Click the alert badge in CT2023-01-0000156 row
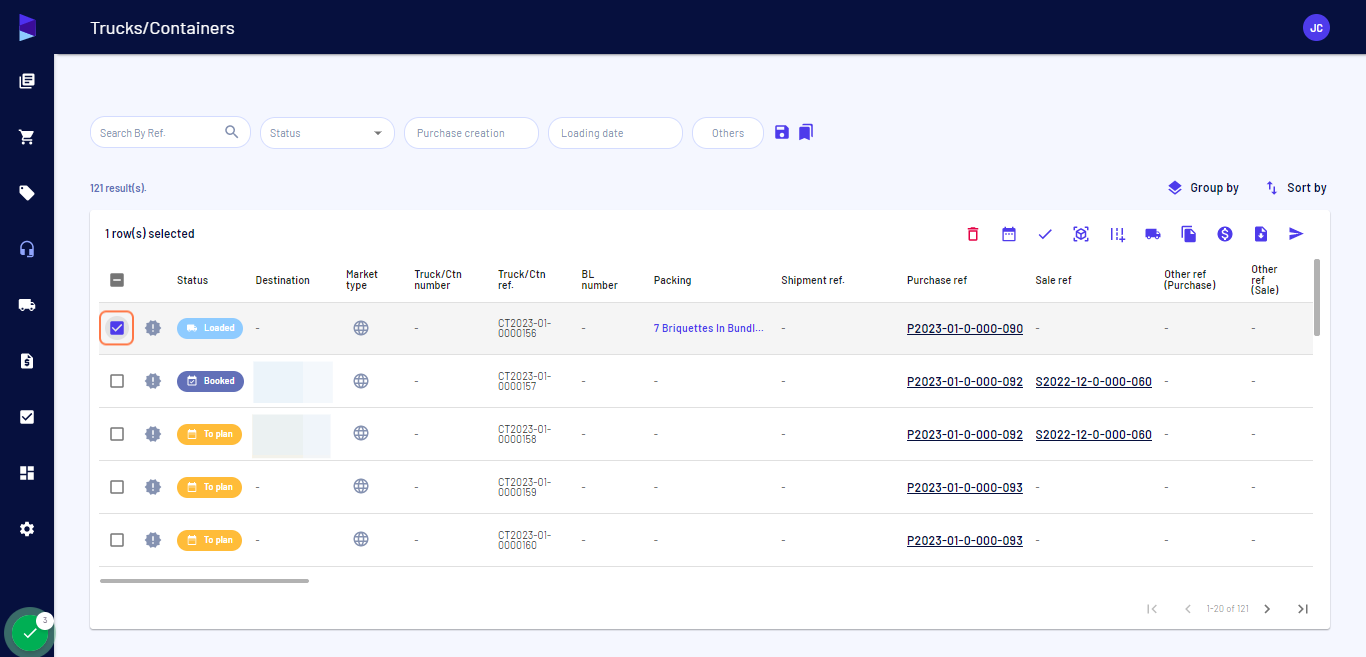Viewport: 1366px width, 657px height. pos(152,328)
